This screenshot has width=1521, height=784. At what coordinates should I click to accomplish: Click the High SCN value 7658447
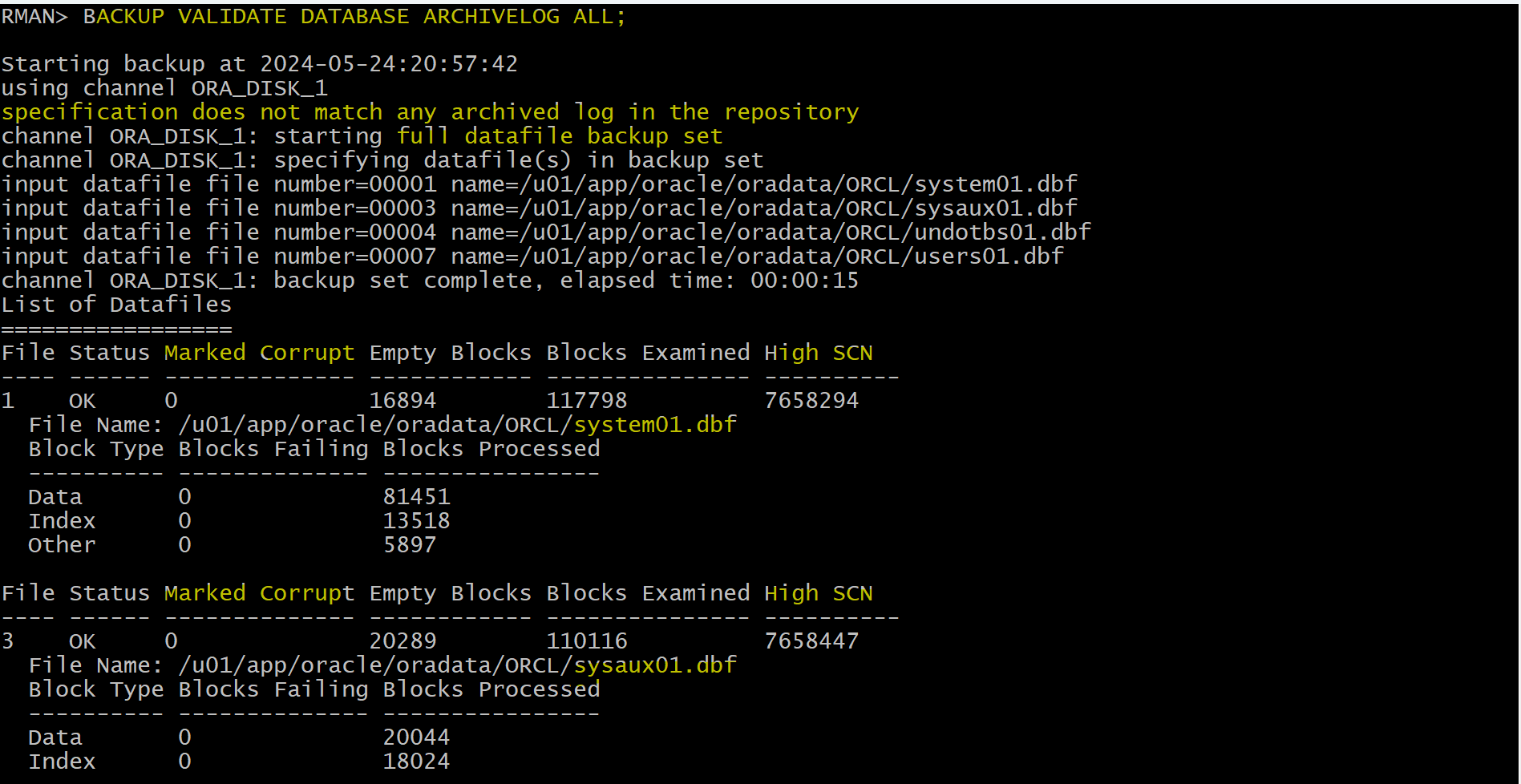pos(811,641)
